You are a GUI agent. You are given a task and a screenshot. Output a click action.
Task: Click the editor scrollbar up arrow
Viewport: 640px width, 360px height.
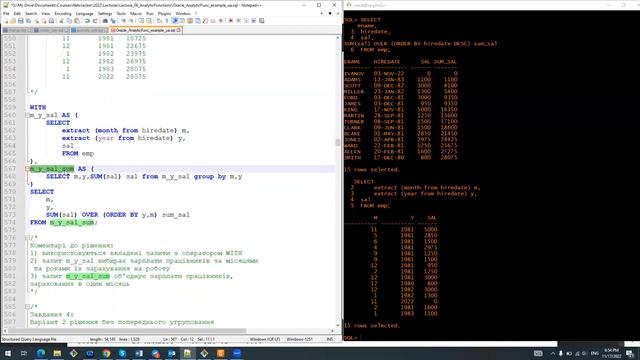point(338,38)
